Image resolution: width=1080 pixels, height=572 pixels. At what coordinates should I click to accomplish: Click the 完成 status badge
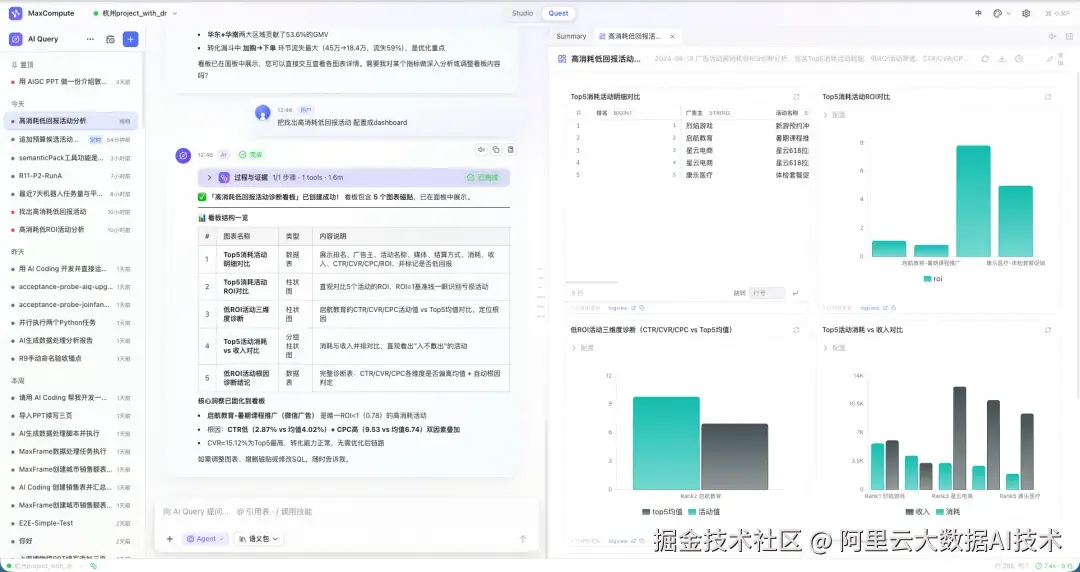coord(251,155)
